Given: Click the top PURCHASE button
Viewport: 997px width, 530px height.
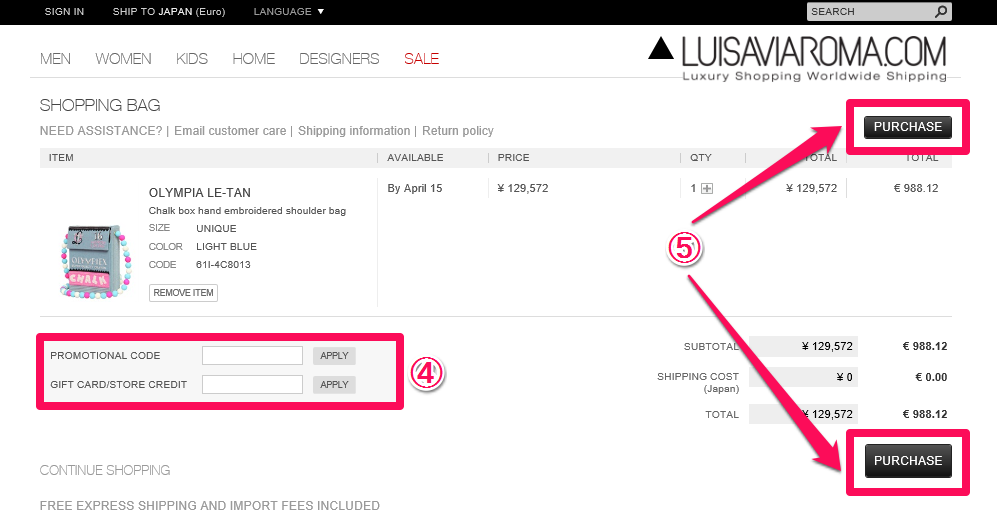Looking at the screenshot, I should 907,127.
